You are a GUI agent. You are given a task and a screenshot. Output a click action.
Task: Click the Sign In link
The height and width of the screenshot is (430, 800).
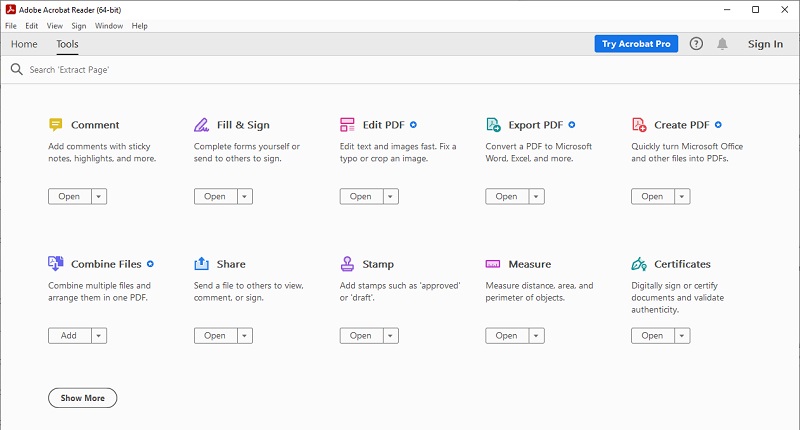[765, 44]
